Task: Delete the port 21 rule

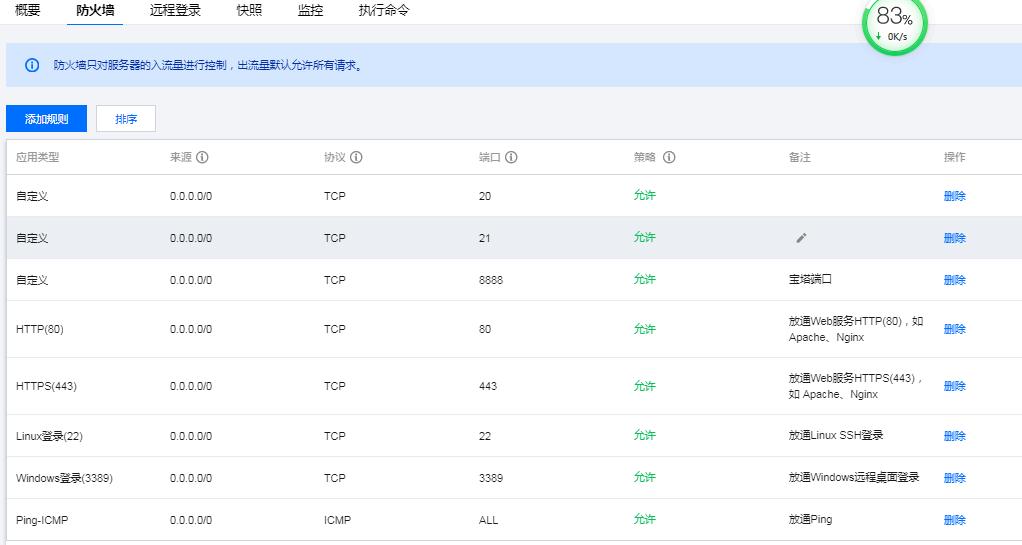Action: pos(954,238)
